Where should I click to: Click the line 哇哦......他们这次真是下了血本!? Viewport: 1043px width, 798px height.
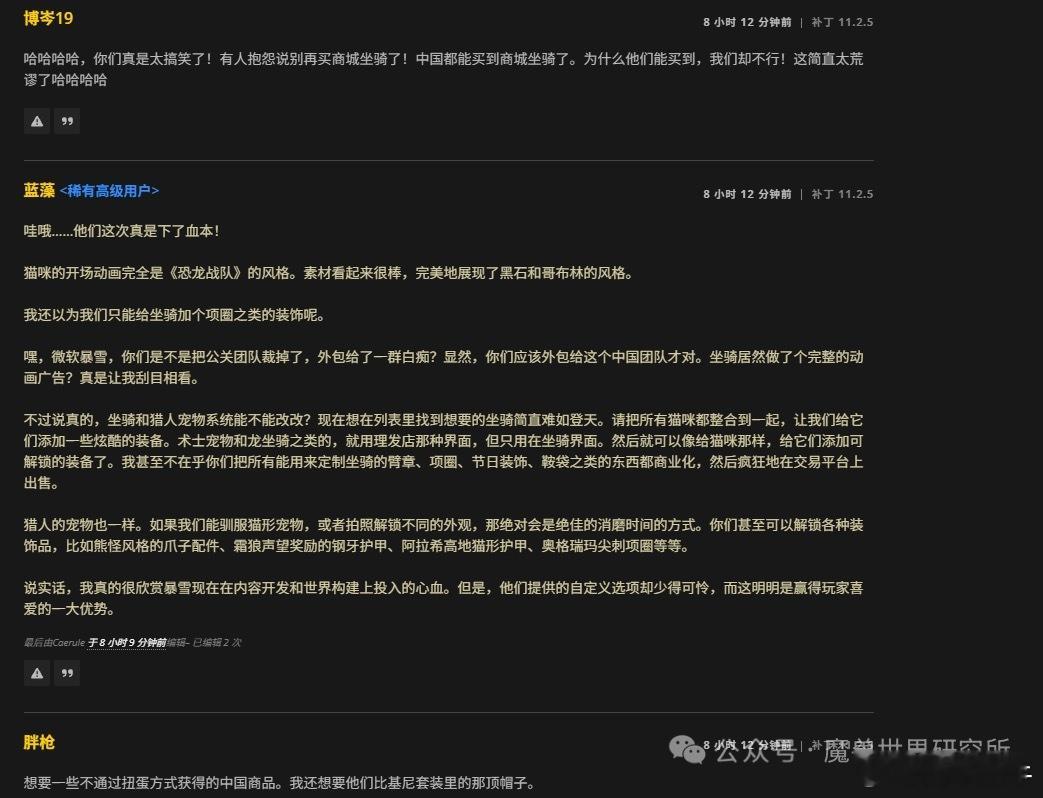122,231
